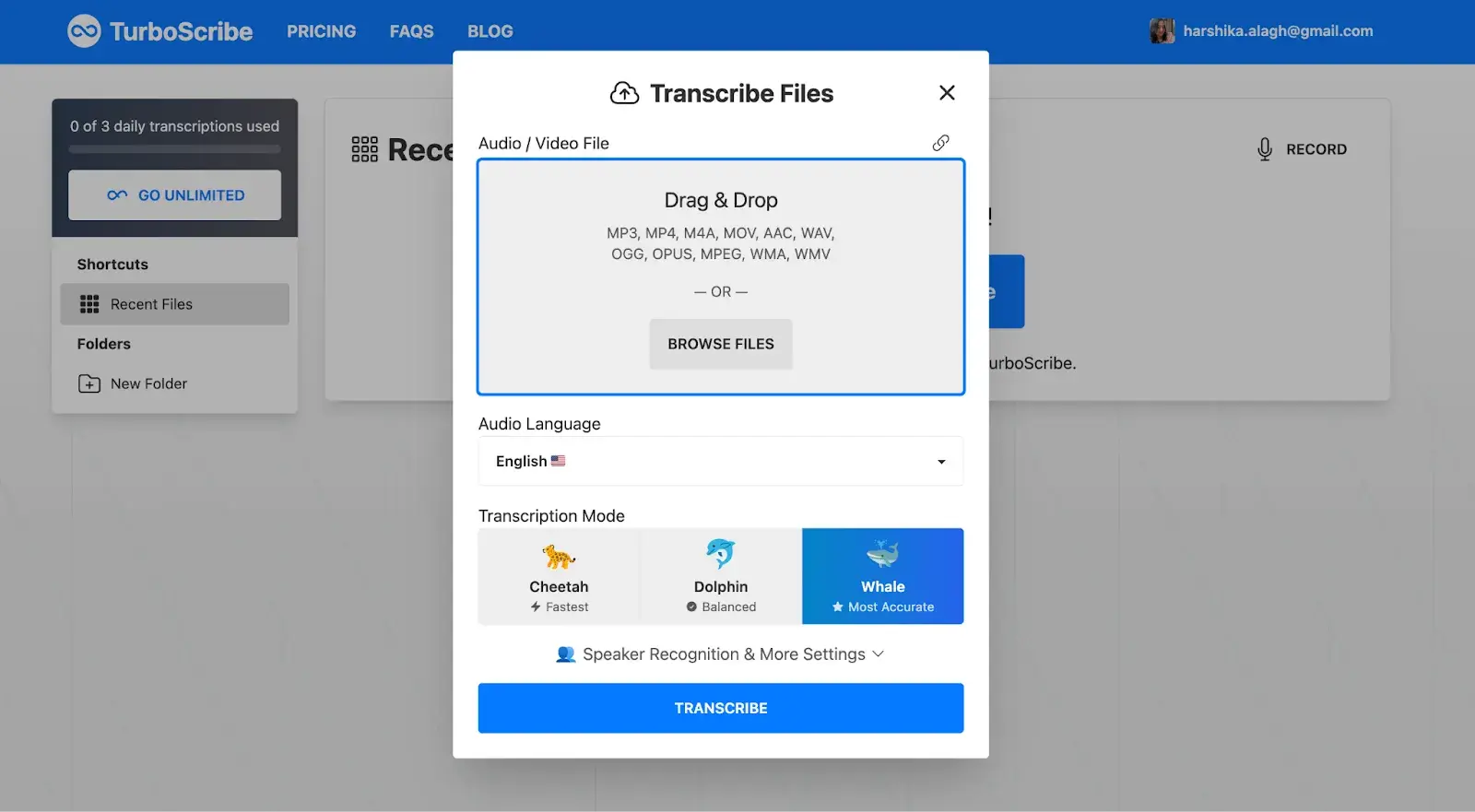Click the lightning icon by Fastest
Screen dimensions: 1475x812
536,606
